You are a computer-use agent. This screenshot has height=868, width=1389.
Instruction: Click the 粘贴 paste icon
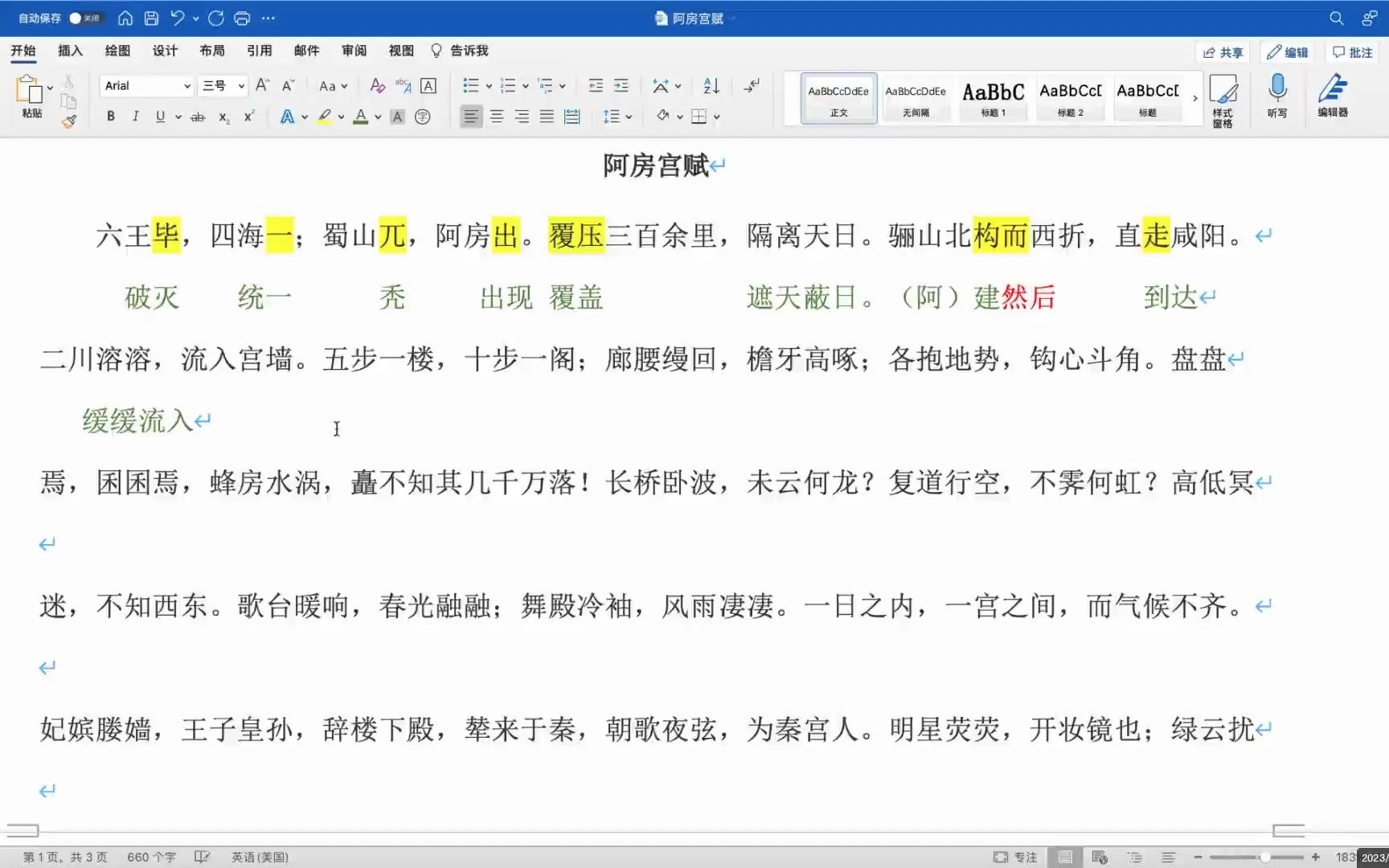pos(29,95)
